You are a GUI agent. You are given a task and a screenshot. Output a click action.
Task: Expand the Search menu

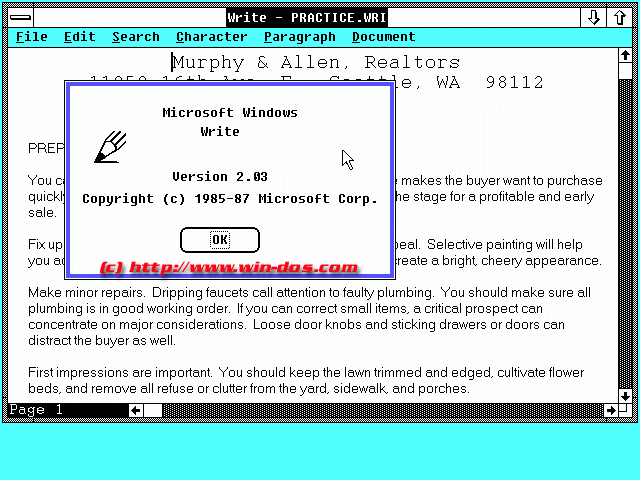point(135,37)
